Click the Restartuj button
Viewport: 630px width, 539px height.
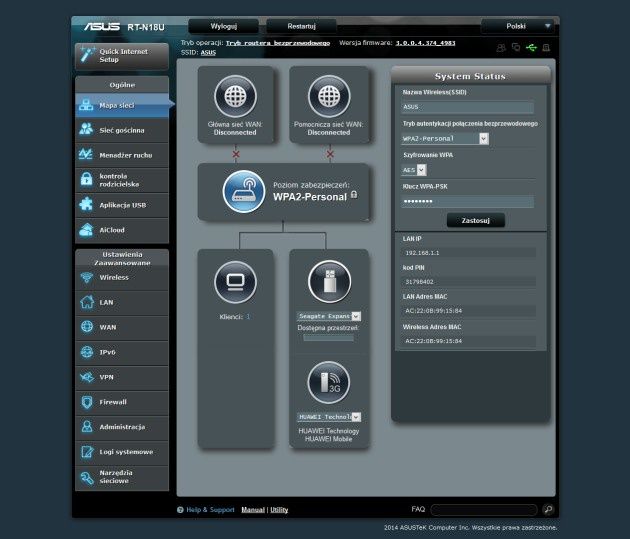tap(301, 26)
